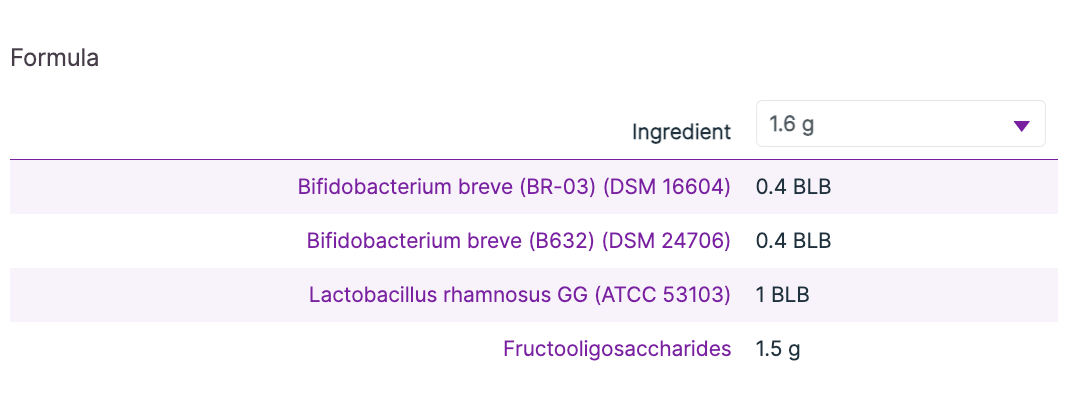Screen dimensions: 1070x408
Task: Select the 0.4 BLB amount for B632
Action: [794, 241]
